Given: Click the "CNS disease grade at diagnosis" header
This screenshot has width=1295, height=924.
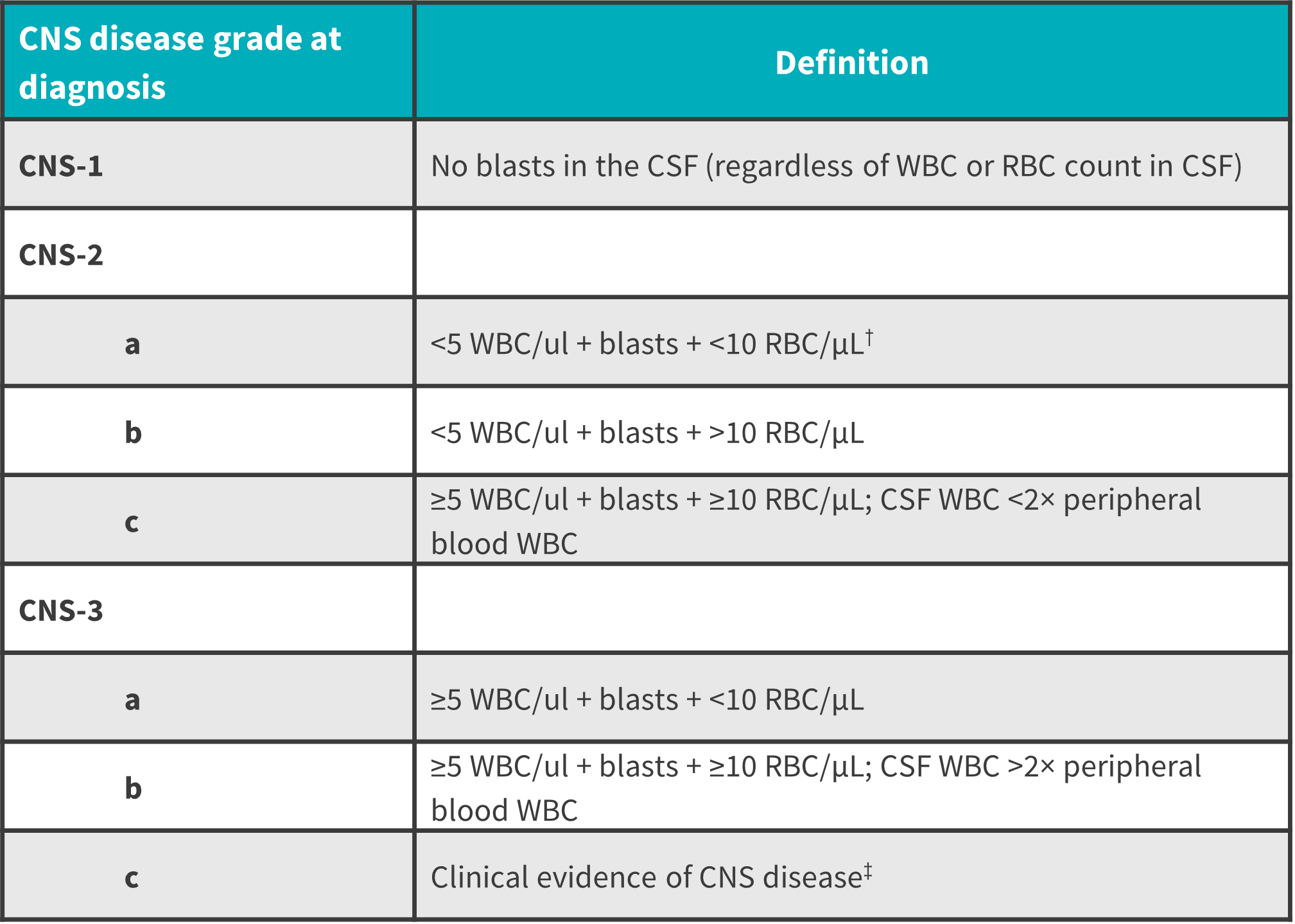Looking at the screenshot, I should pos(180,62).
